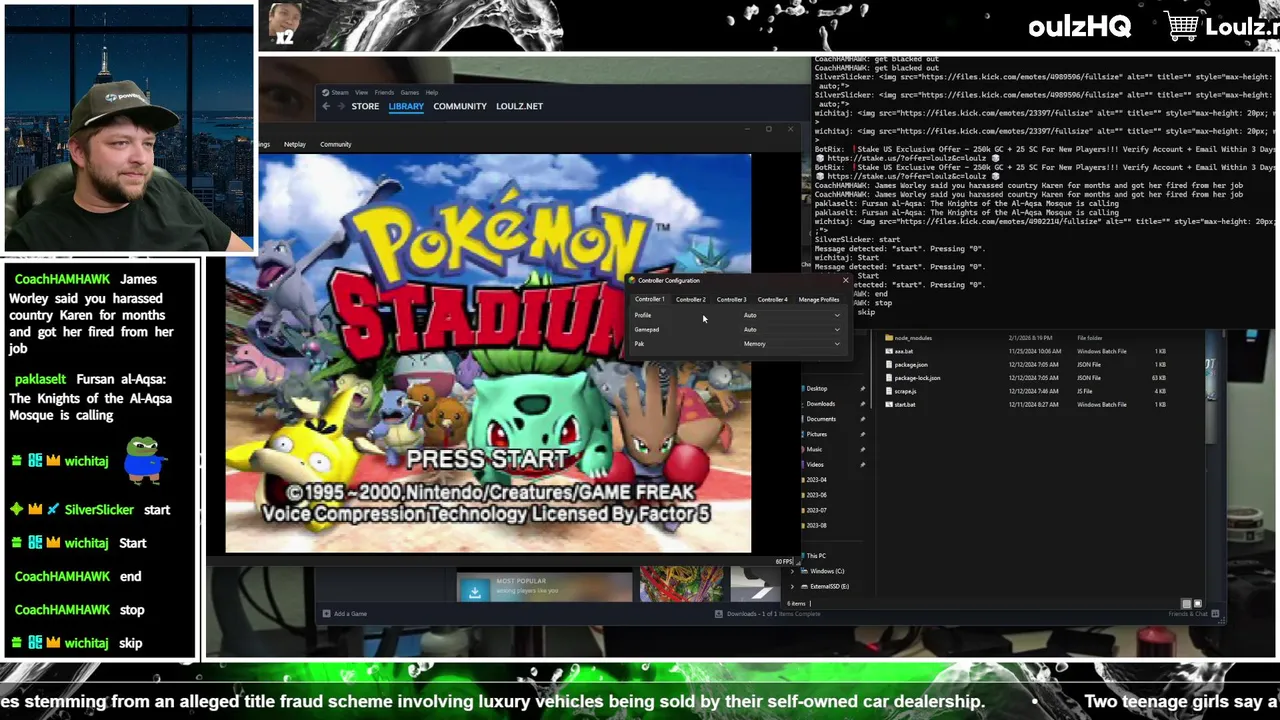
Task: Open the Manage Profiles tab
Action: (x=819, y=299)
